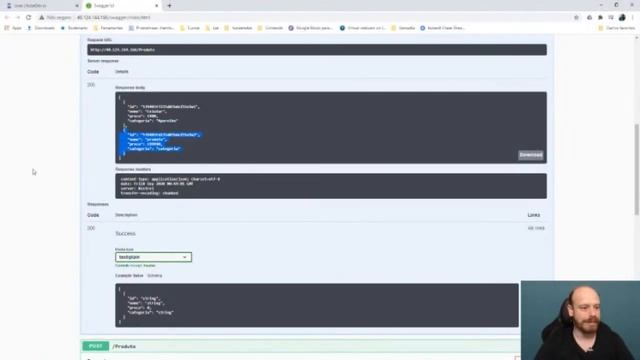Open the Media type dropdown
The width and height of the screenshot is (640, 360).
(153, 257)
